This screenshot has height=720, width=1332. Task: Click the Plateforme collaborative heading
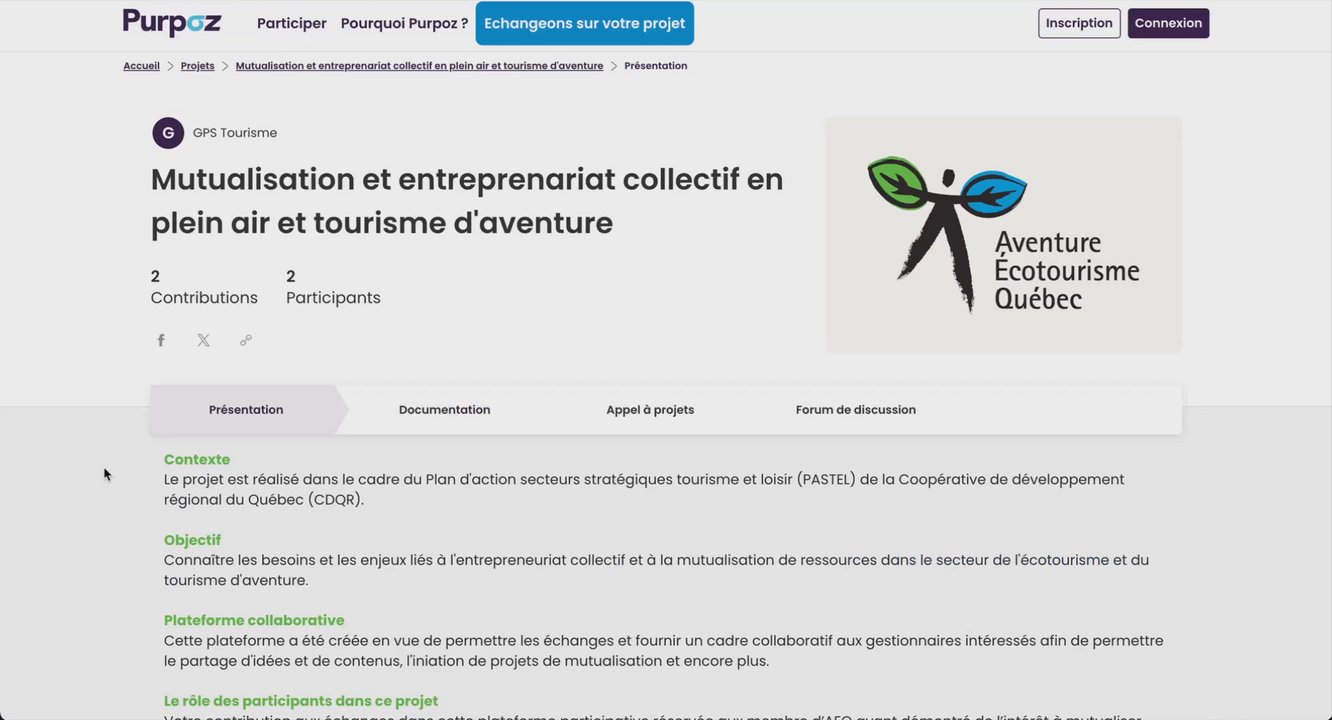(x=254, y=621)
